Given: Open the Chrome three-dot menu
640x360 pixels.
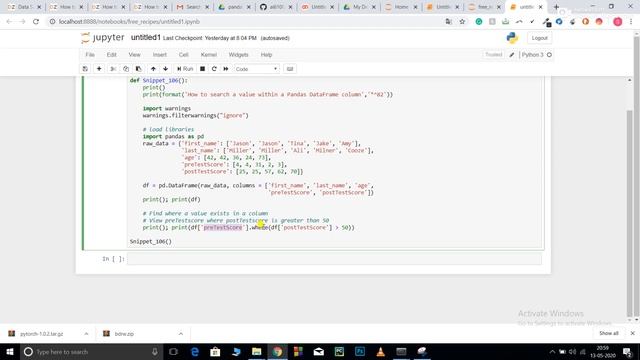Looking at the screenshot, I should pos(631,22).
